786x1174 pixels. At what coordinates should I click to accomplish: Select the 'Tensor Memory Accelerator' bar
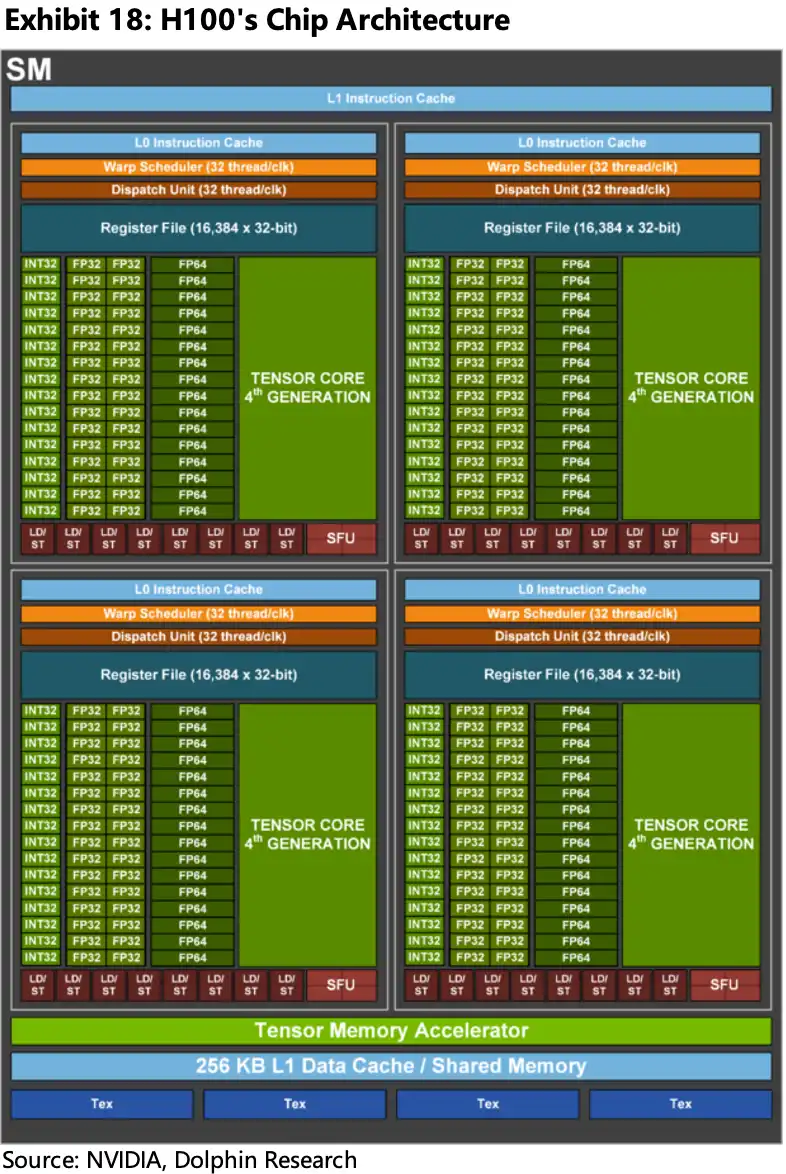(391, 1031)
